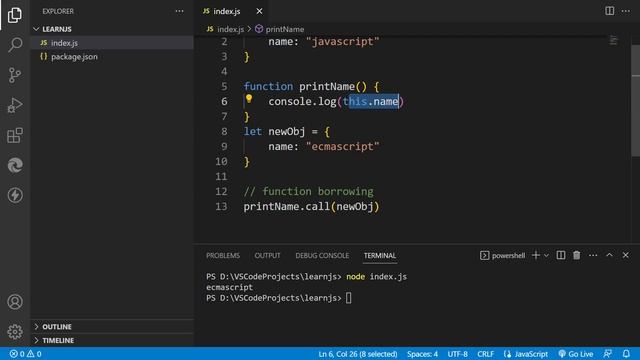Viewport: 640px width, 360px height.
Task: Open the Source Control view icon
Action: 15,75
